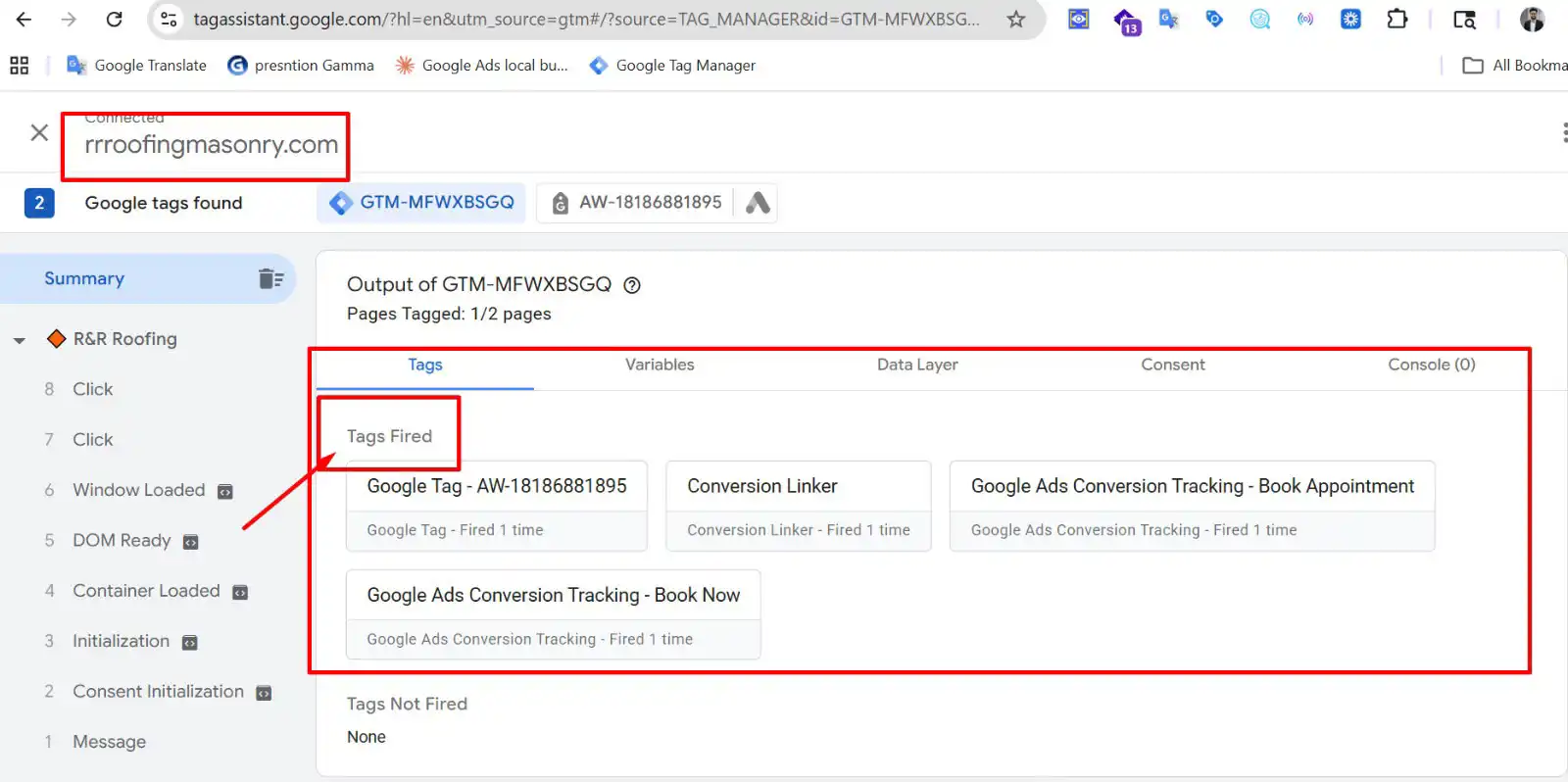Open the browser Extensions puzzle icon
The image size is (1568, 782).
(x=1397, y=19)
